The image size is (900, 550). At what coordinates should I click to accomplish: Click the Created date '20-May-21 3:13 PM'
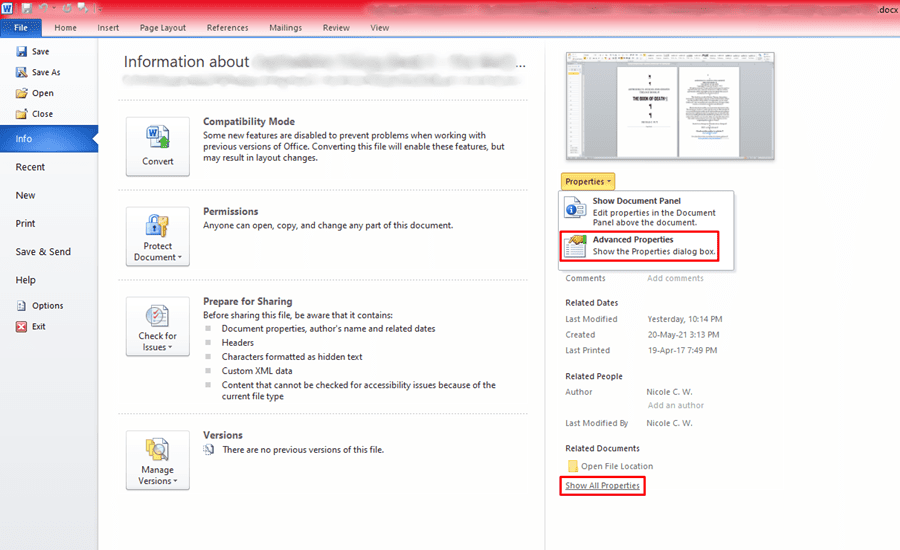pos(683,335)
